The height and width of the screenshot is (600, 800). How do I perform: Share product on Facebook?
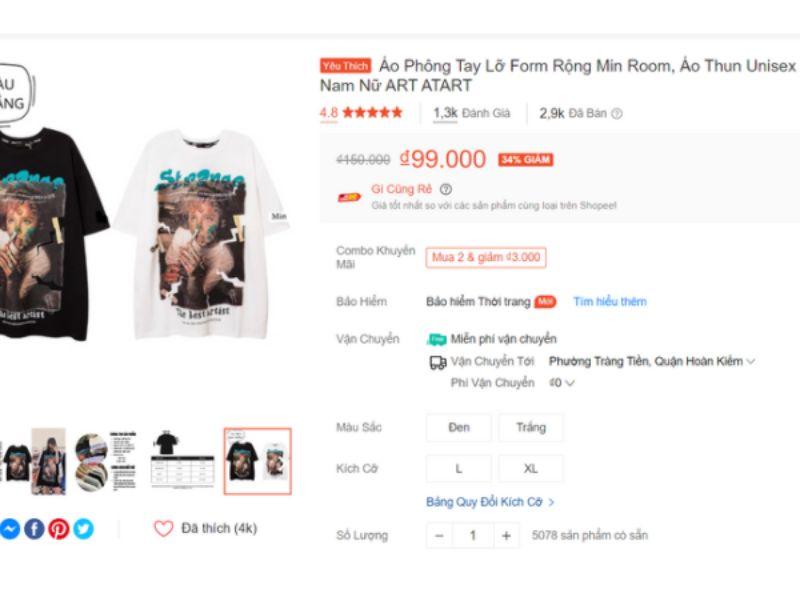(34, 529)
